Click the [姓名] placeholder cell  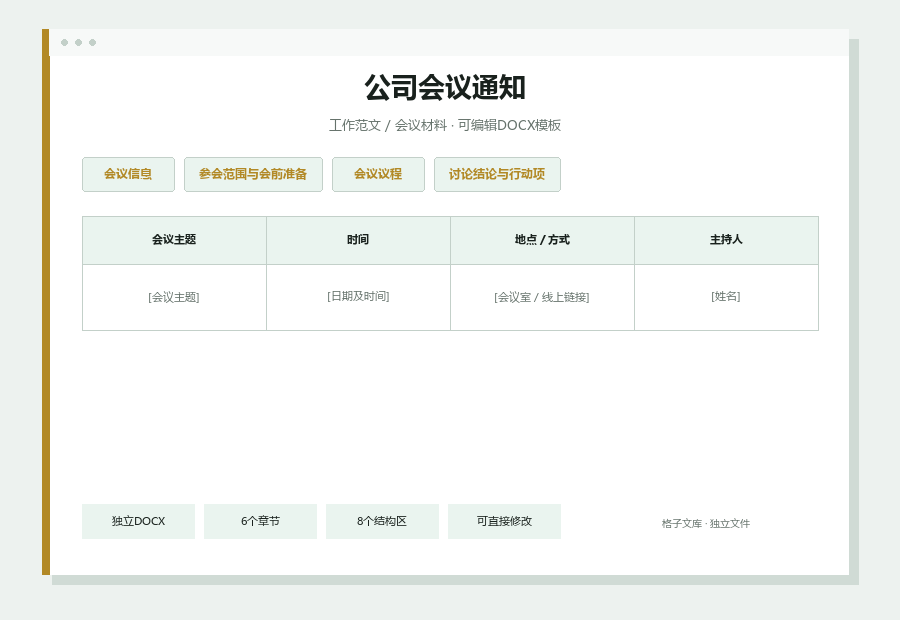pyautogui.click(x=726, y=297)
